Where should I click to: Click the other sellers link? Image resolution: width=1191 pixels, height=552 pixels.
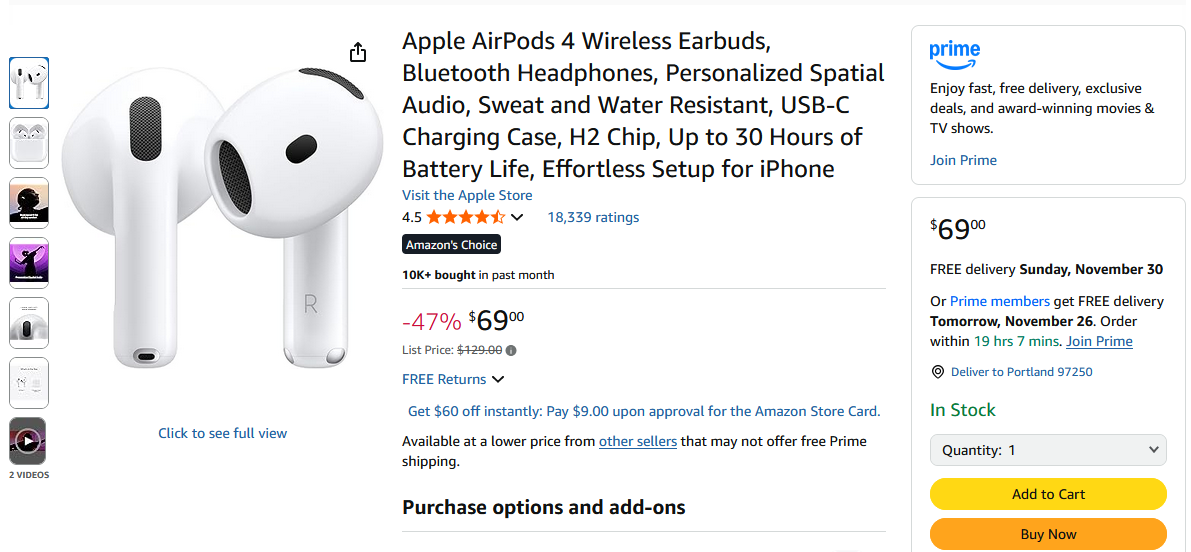point(638,441)
